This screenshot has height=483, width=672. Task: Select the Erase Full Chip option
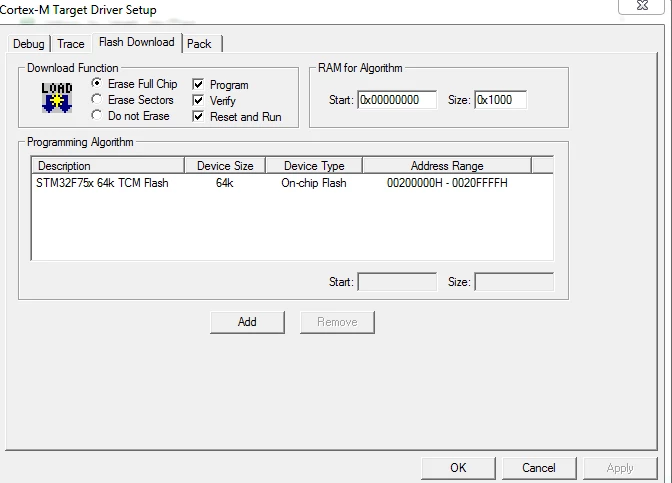96,83
